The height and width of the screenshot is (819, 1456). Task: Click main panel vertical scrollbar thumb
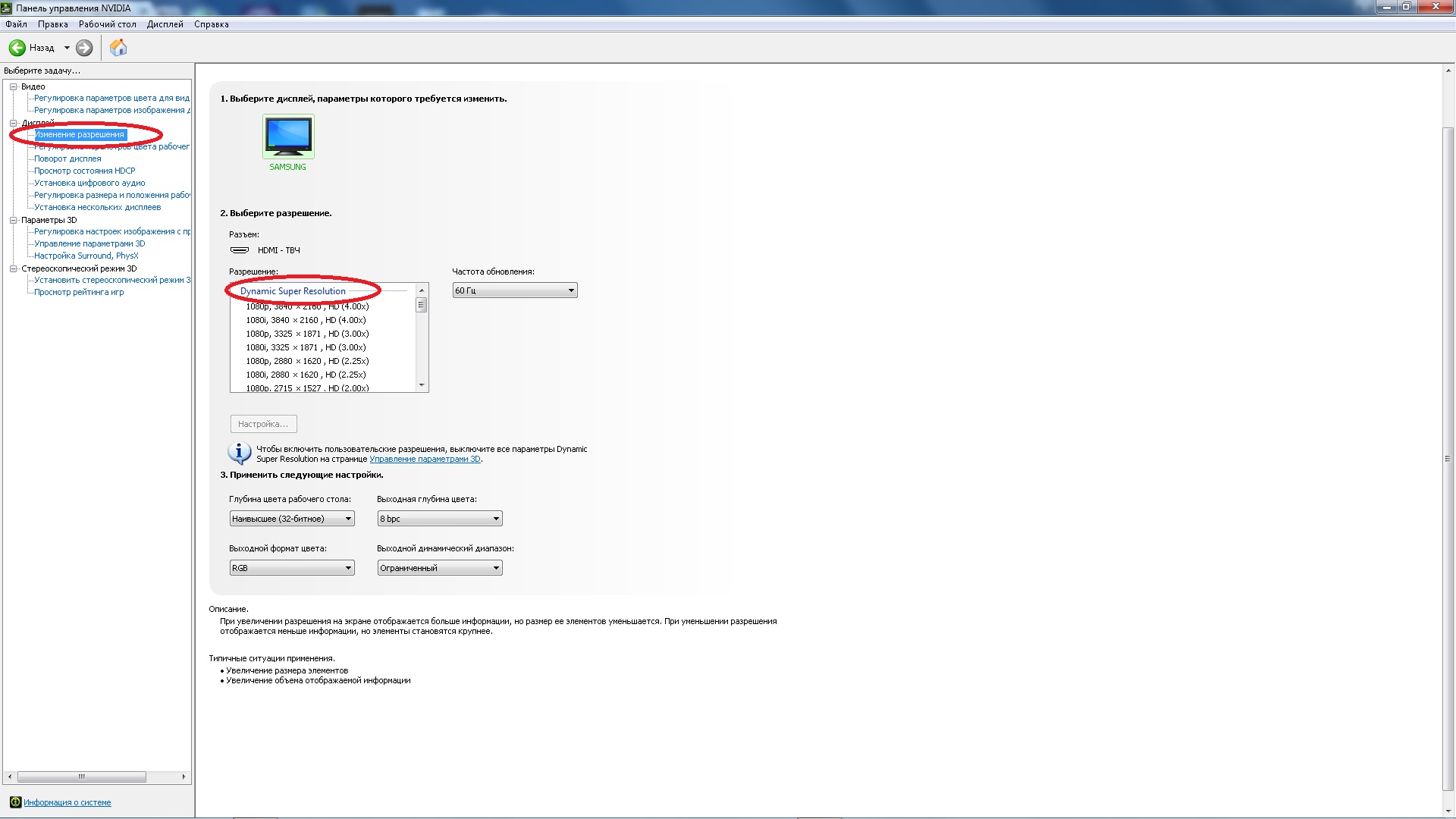click(1448, 459)
